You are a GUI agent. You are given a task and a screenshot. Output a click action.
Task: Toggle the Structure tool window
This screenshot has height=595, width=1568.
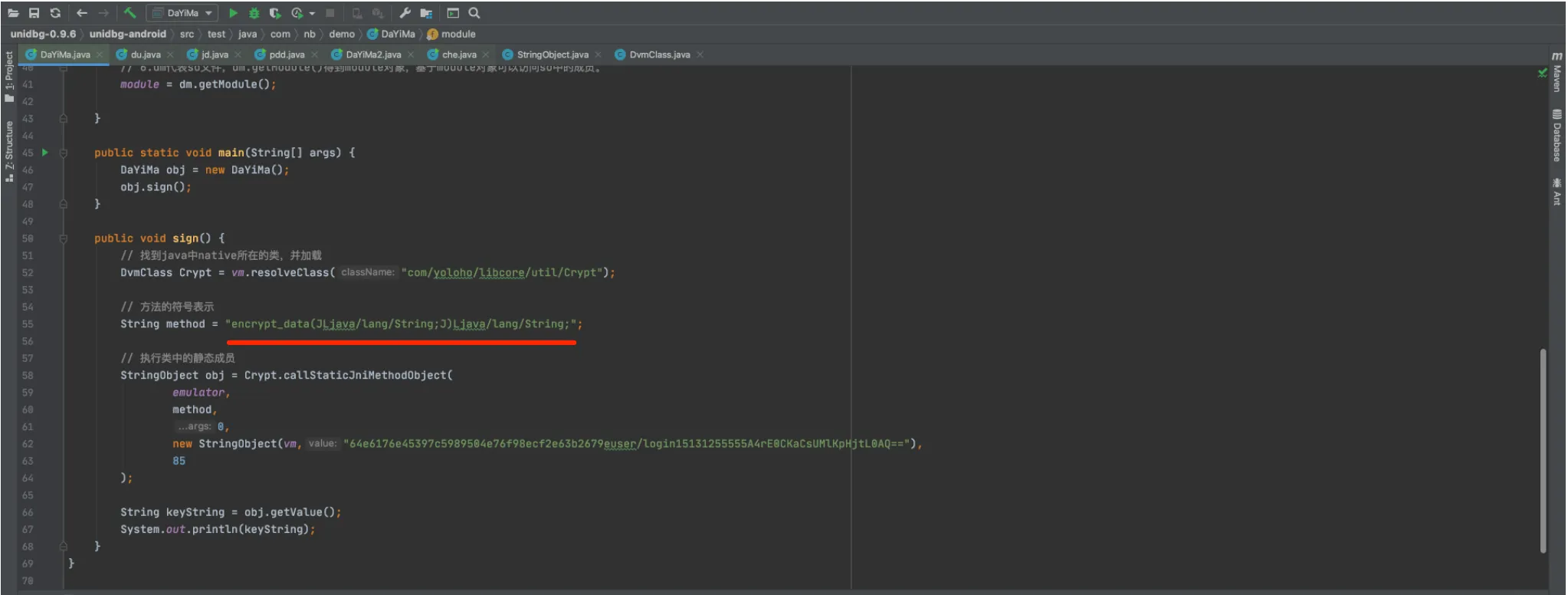click(9, 151)
